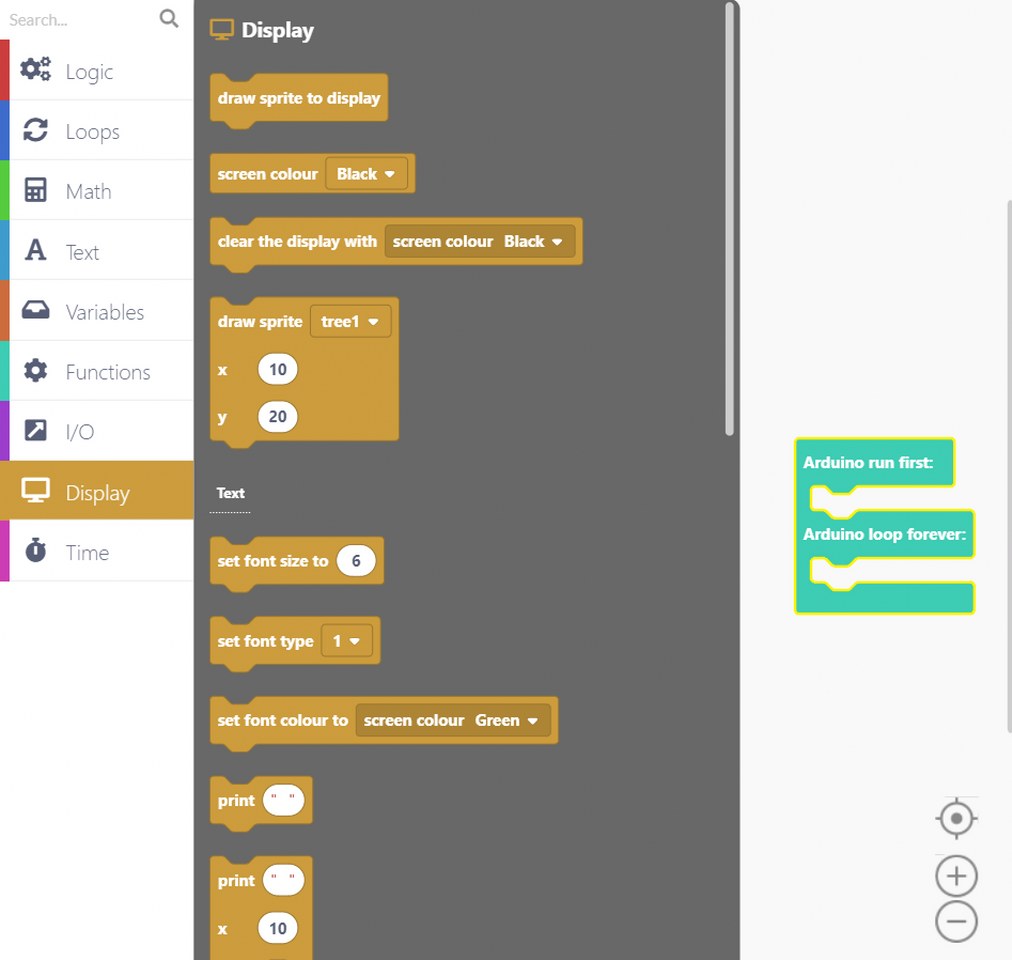Click the font size value 6
This screenshot has height=960, width=1012.
pos(356,560)
